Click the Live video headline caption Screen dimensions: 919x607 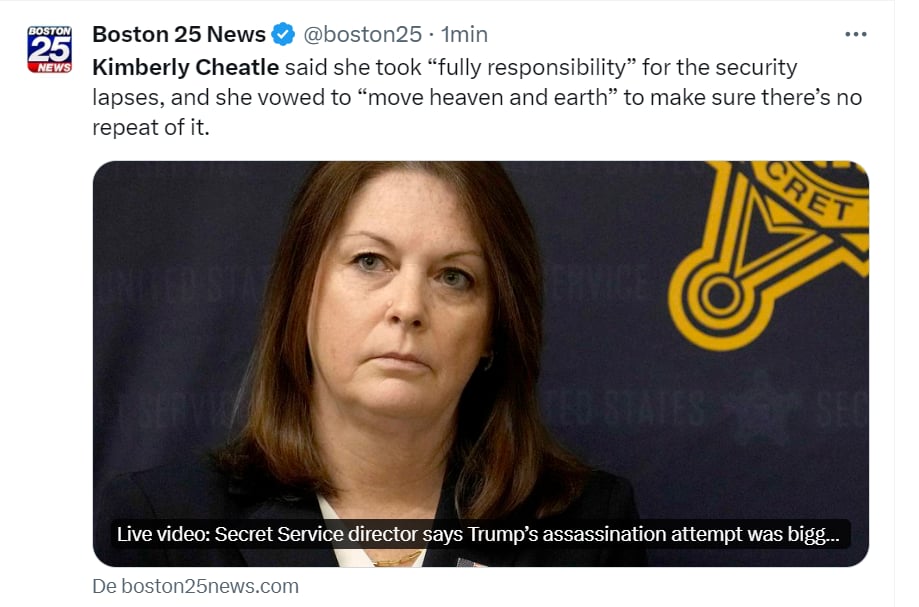click(478, 534)
